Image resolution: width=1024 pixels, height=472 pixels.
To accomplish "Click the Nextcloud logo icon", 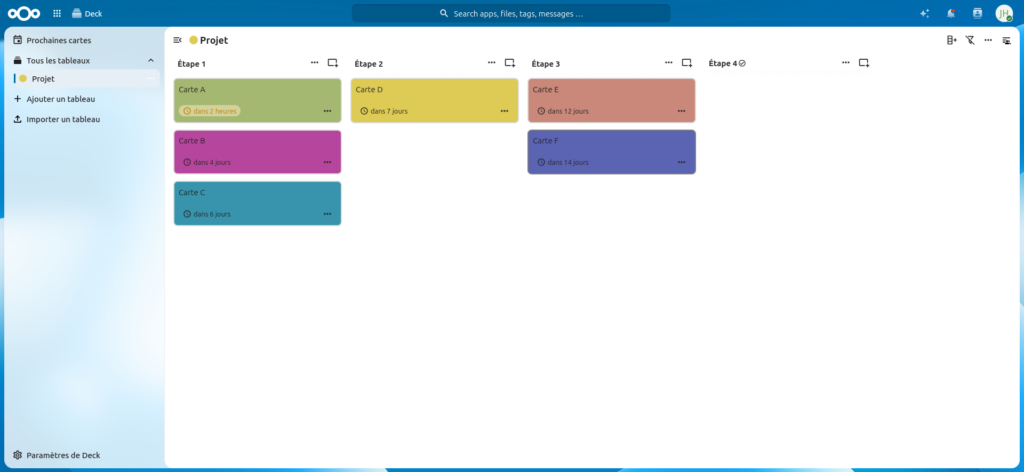I will (24, 13).
